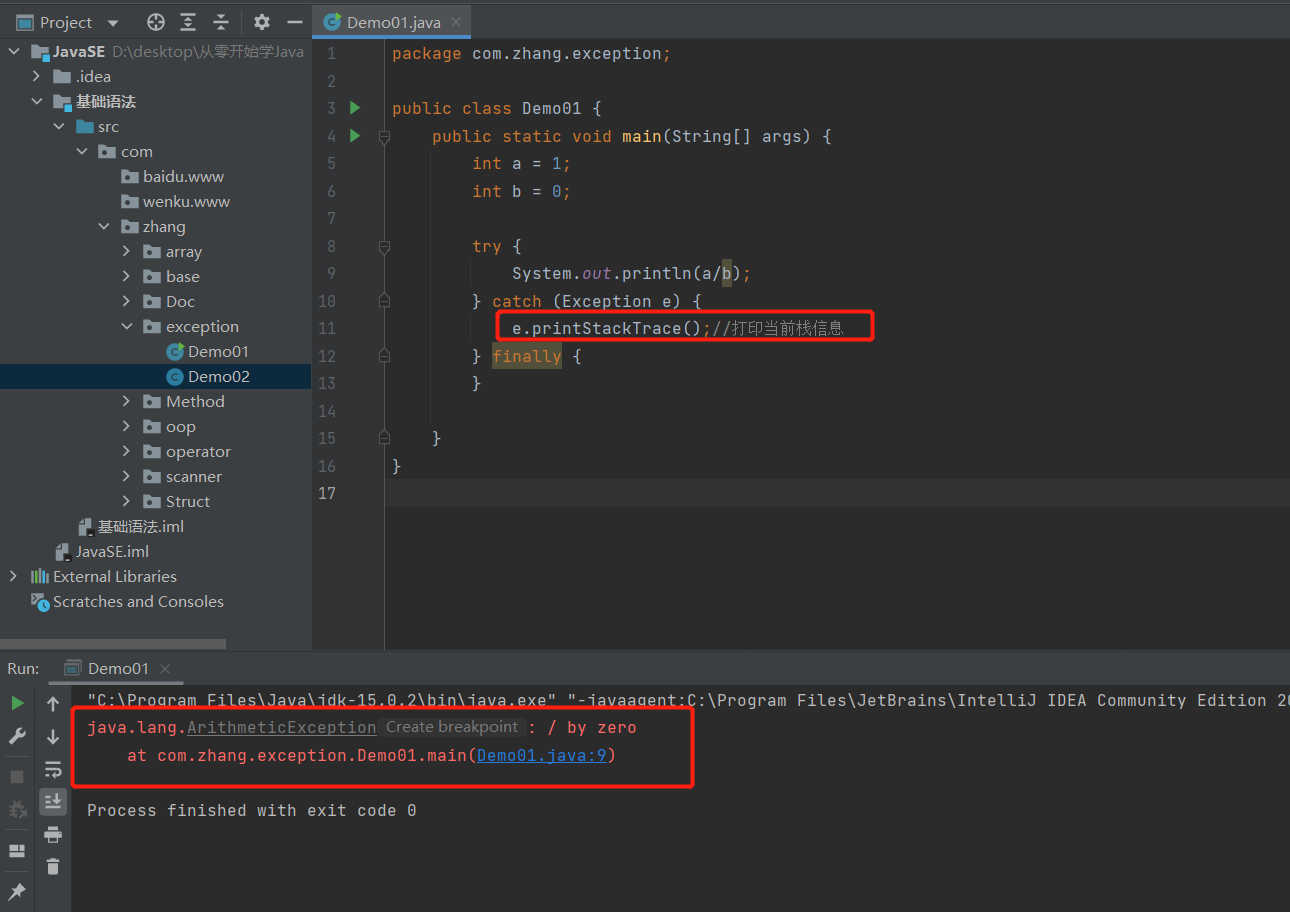Print console output with the printer icon
This screenshot has height=912, width=1290.
53,834
